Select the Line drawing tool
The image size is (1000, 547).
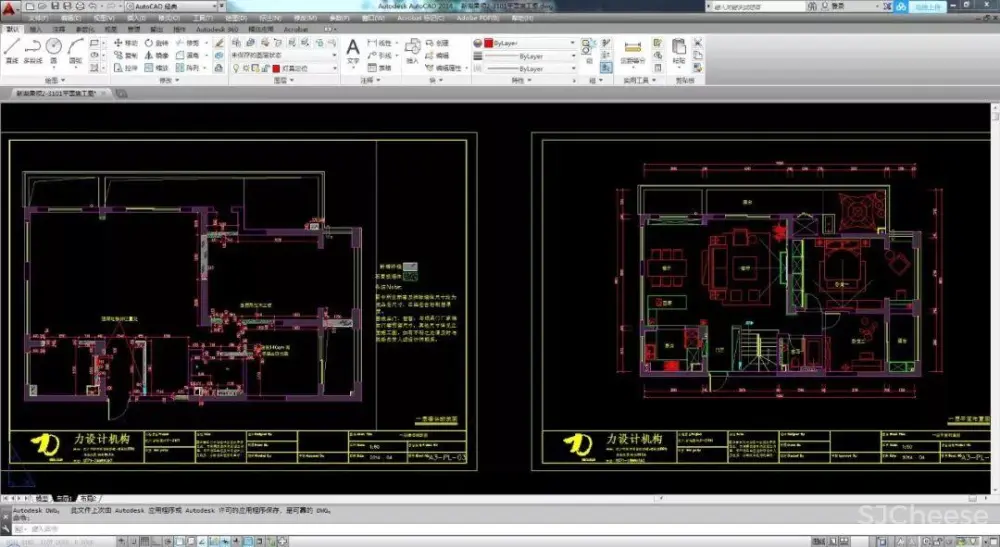(x=12, y=48)
